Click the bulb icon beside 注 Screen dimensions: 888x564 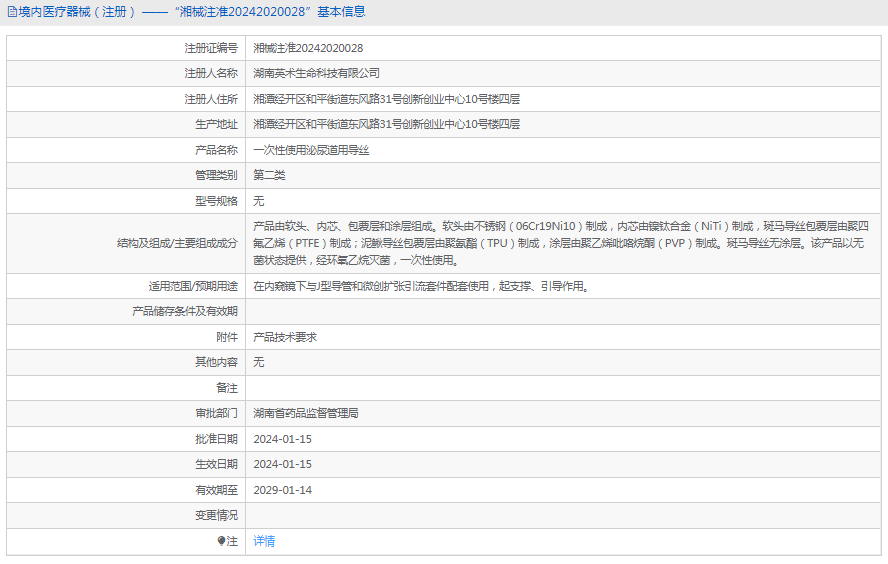(221, 541)
